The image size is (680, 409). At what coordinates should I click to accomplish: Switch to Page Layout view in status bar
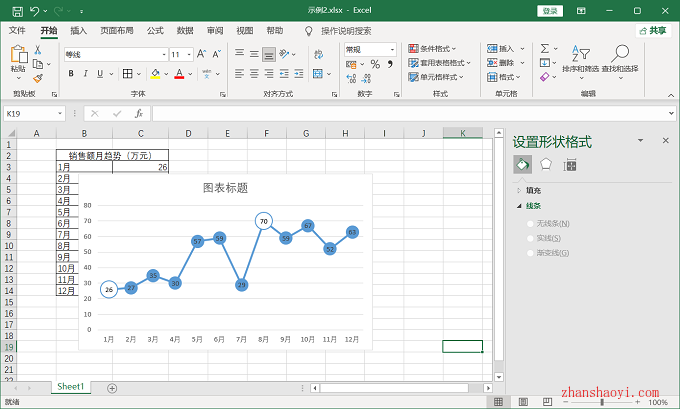tap(523, 402)
